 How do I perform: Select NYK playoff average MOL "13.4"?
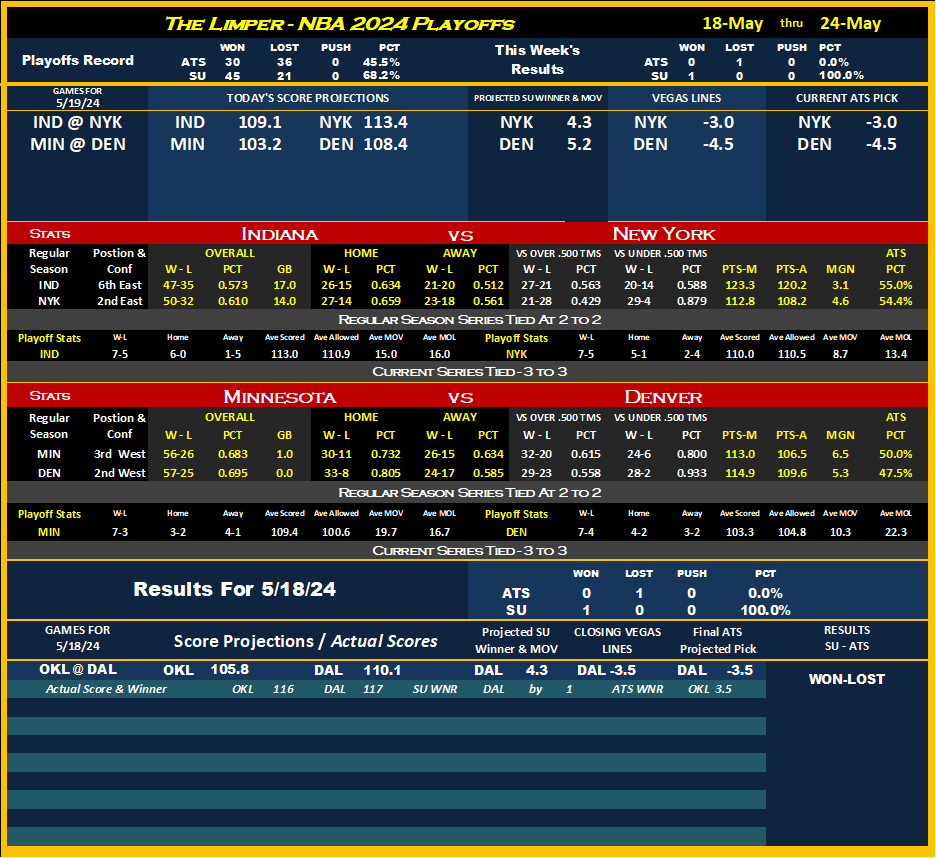tap(895, 355)
